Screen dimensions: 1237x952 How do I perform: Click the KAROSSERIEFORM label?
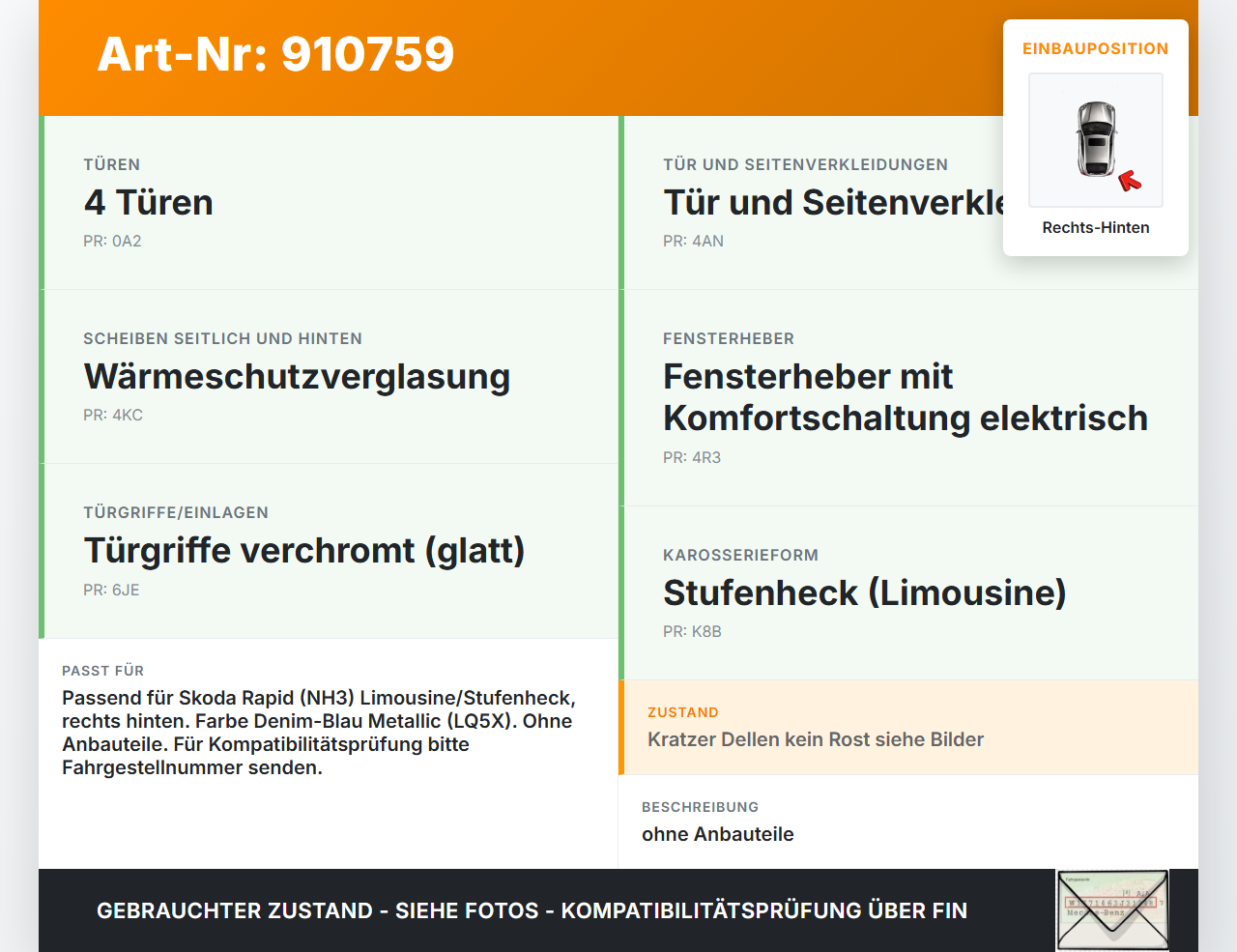coord(741,555)
